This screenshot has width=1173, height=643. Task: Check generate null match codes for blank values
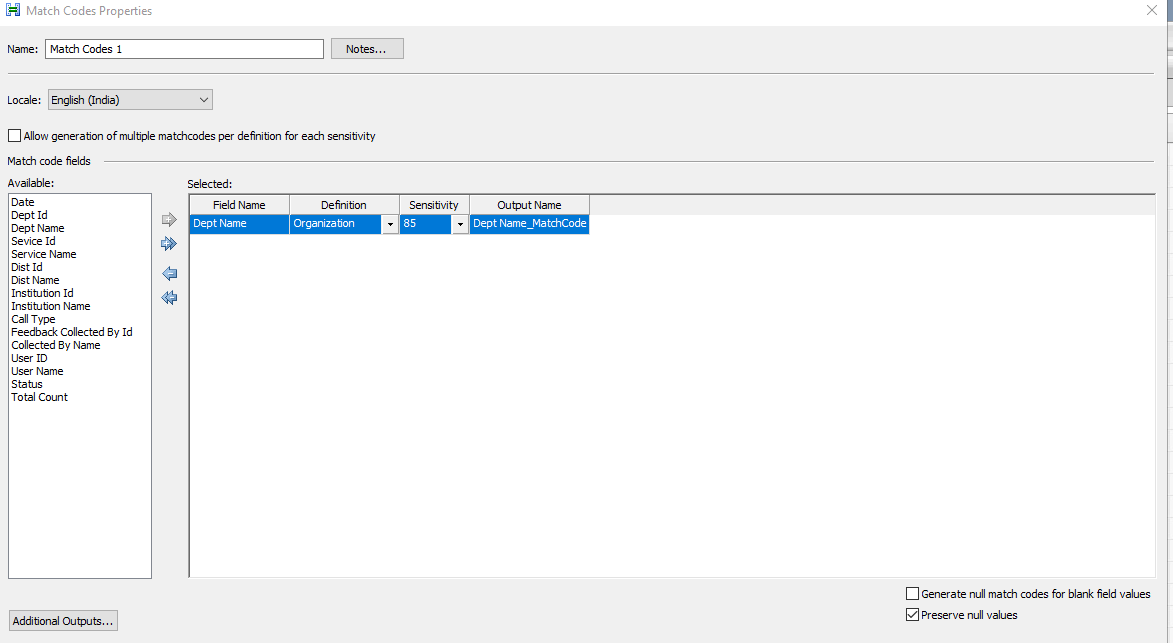[x=912, y=593]
